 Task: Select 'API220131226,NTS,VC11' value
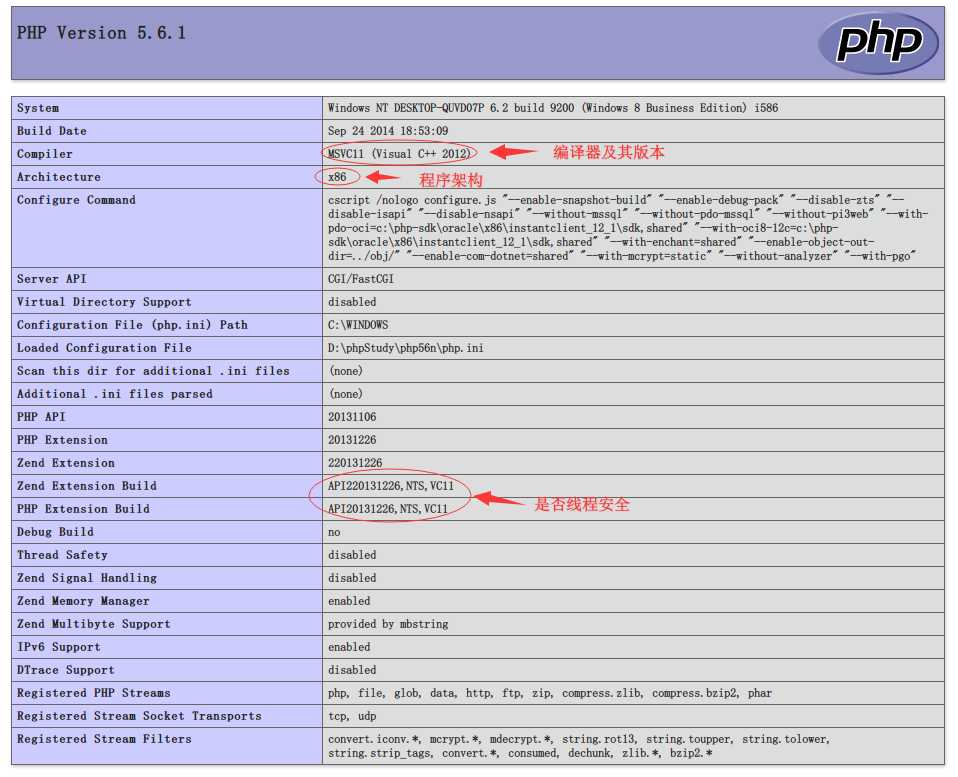pos(391,486)
